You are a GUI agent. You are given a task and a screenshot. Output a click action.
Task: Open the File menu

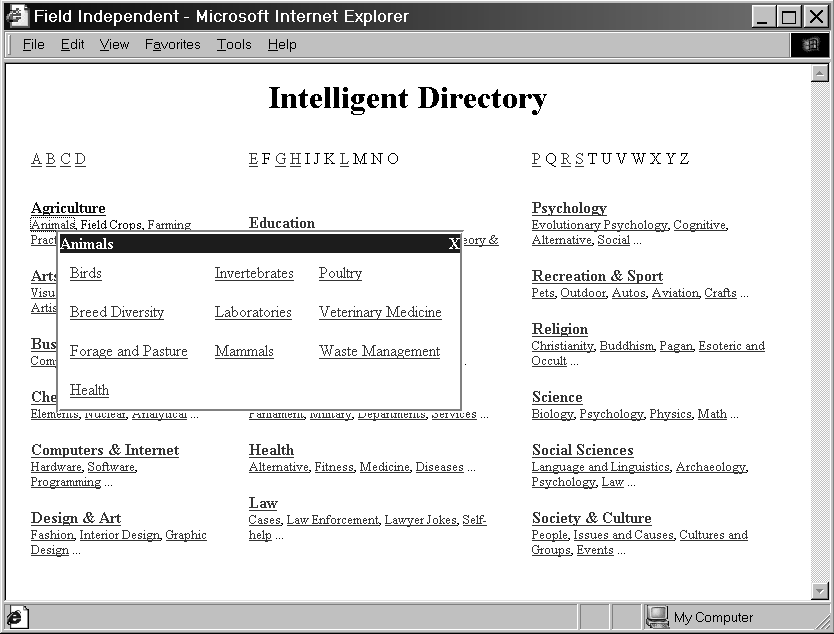point(33,45)
